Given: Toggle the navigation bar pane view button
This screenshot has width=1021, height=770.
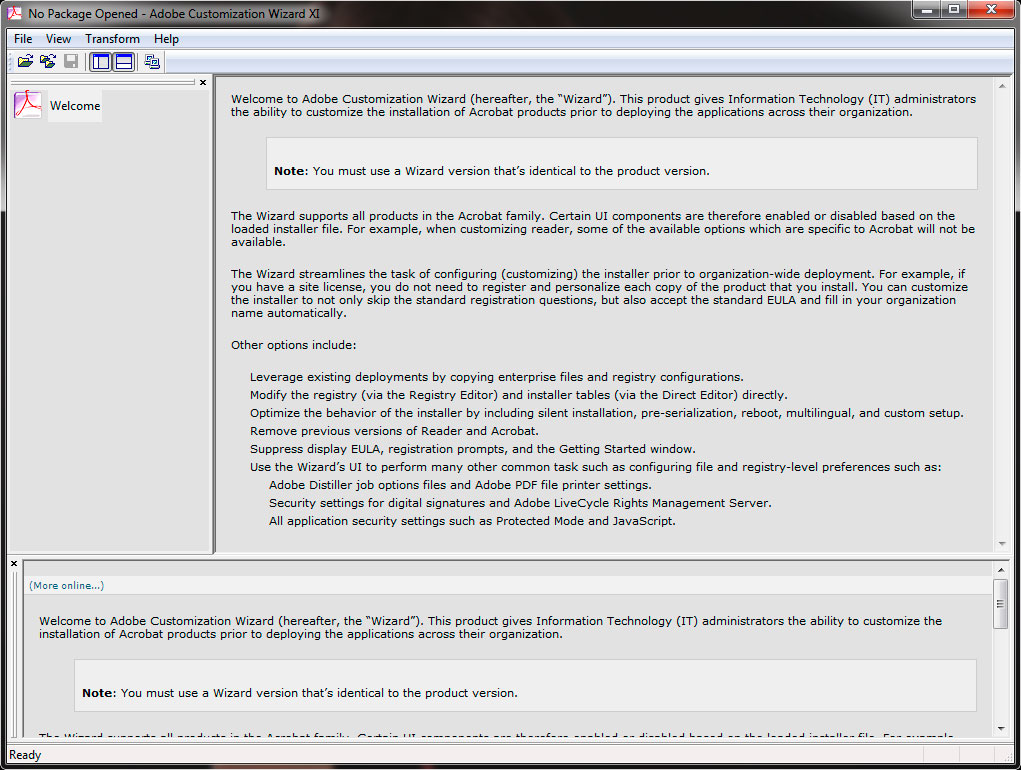Looking at the screenshot, I should [101, 62].
